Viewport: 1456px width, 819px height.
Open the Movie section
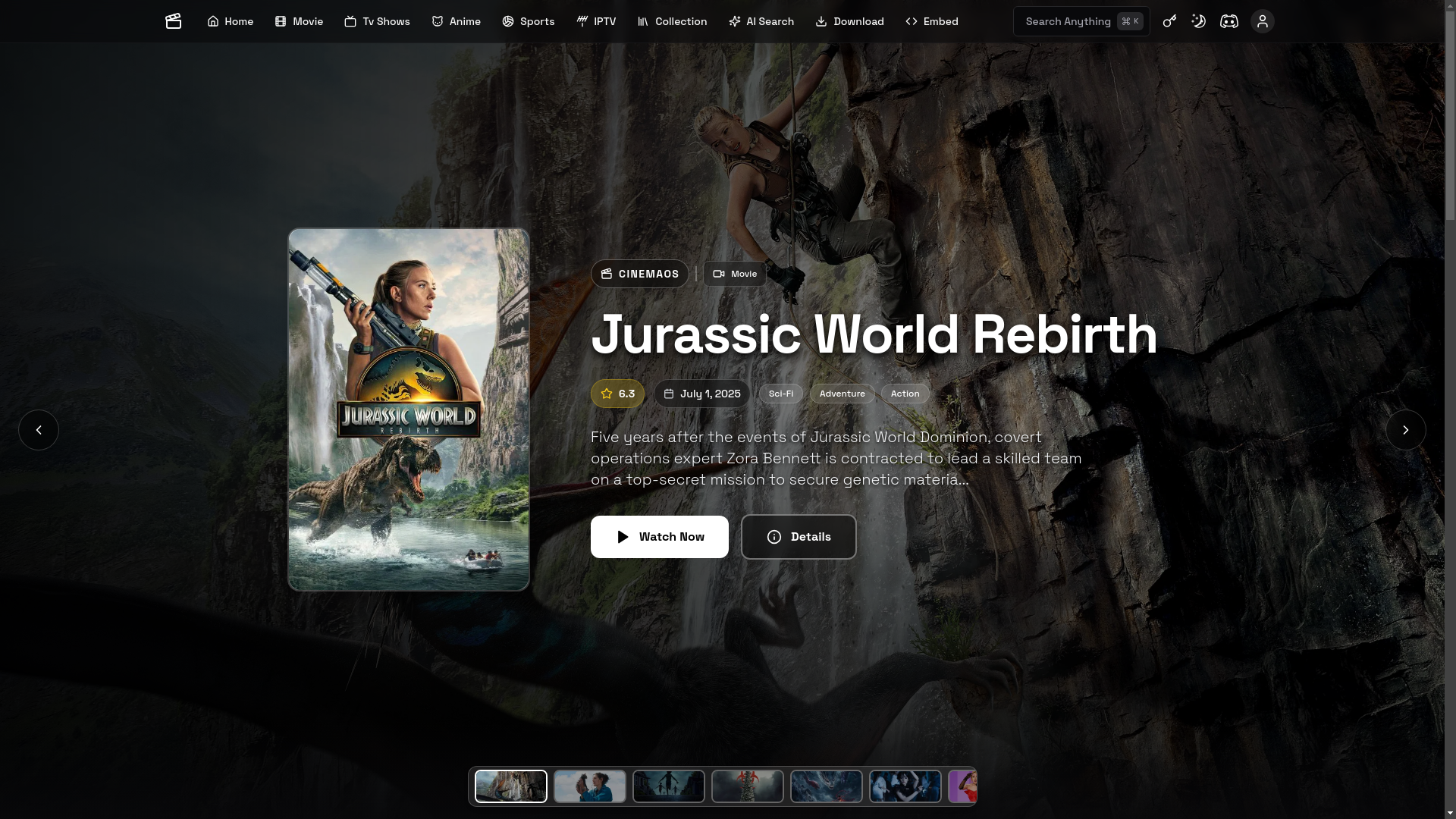[x=299, y=21]
